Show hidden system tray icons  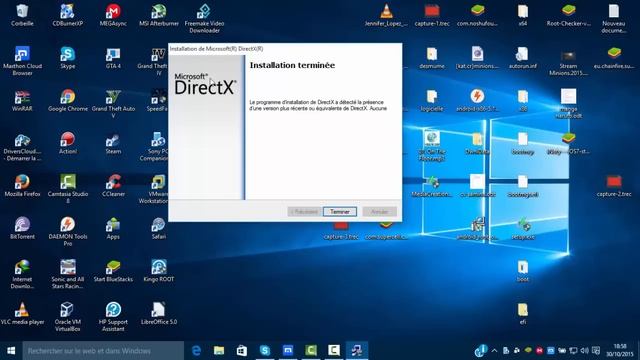[494, 351]
